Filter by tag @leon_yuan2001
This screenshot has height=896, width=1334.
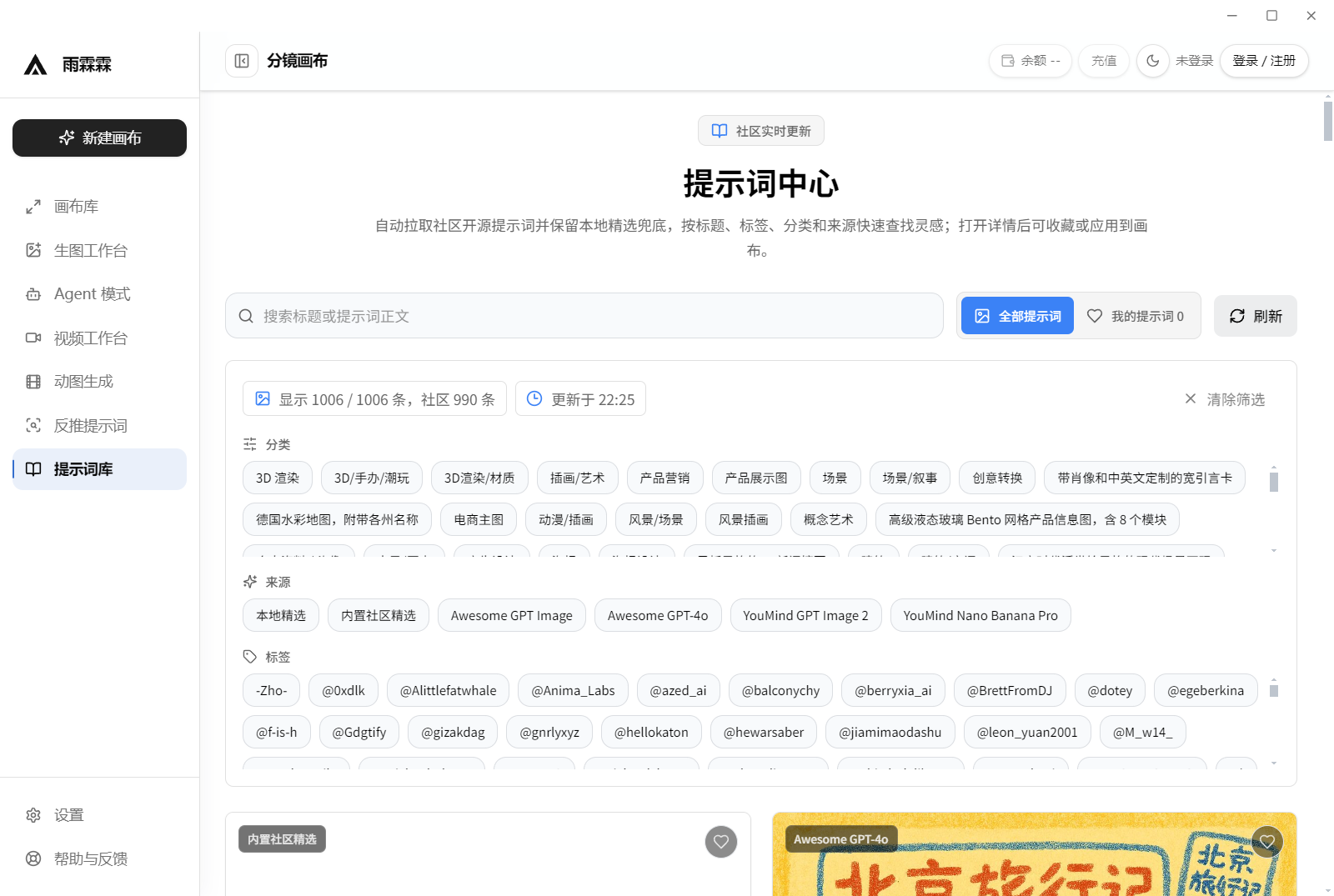click(1027, 732)
